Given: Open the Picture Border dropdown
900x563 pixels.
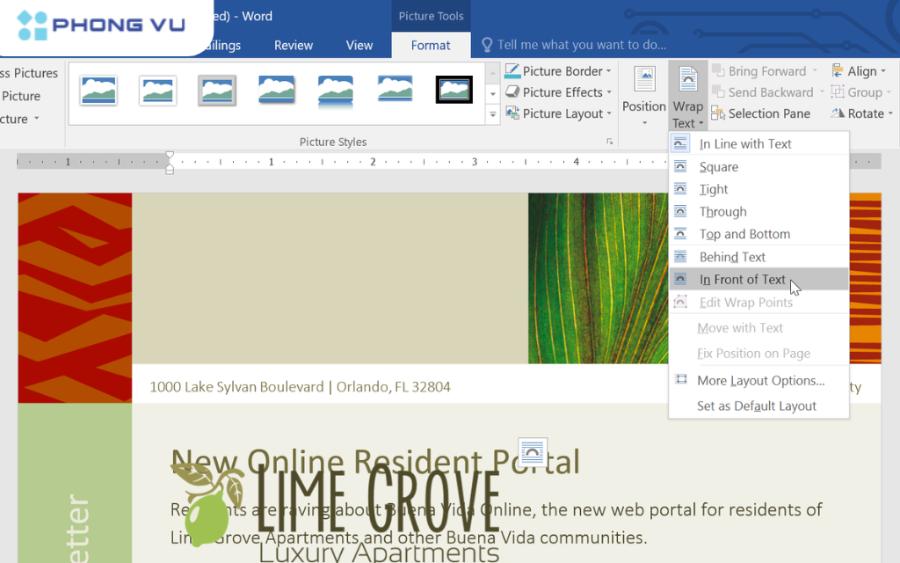Looking at the screenshot, I should (x=560, y=71).
